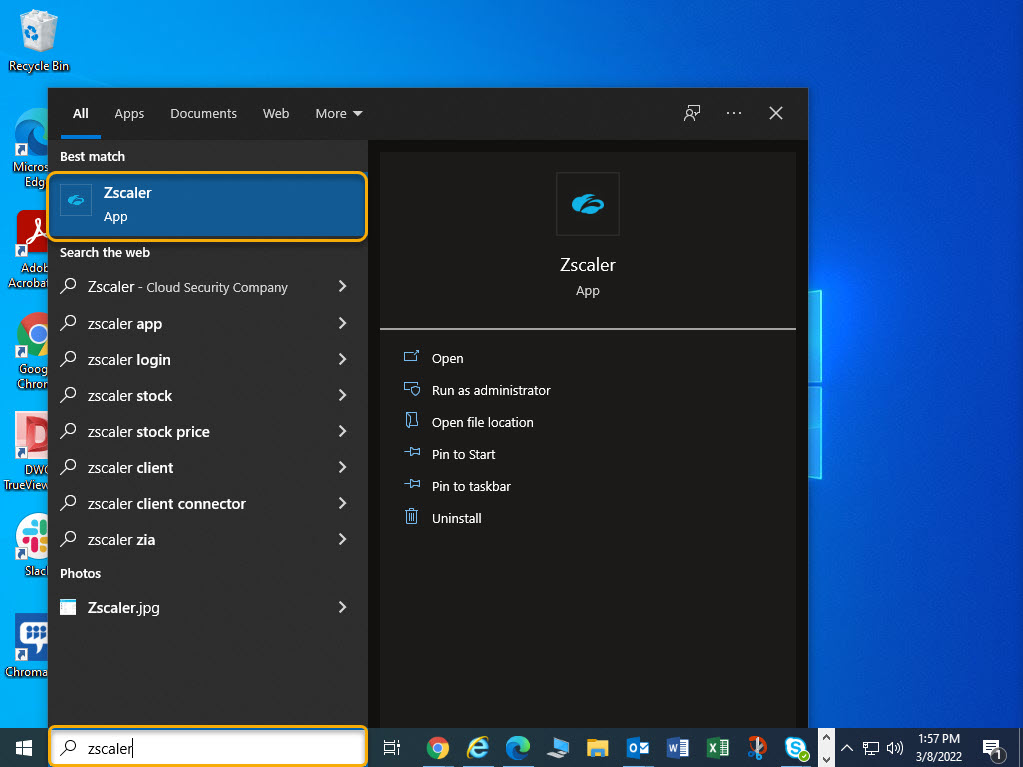This screenshot has width=1023, height=767.
Task: Open network status tray icon
Action: 870,747
